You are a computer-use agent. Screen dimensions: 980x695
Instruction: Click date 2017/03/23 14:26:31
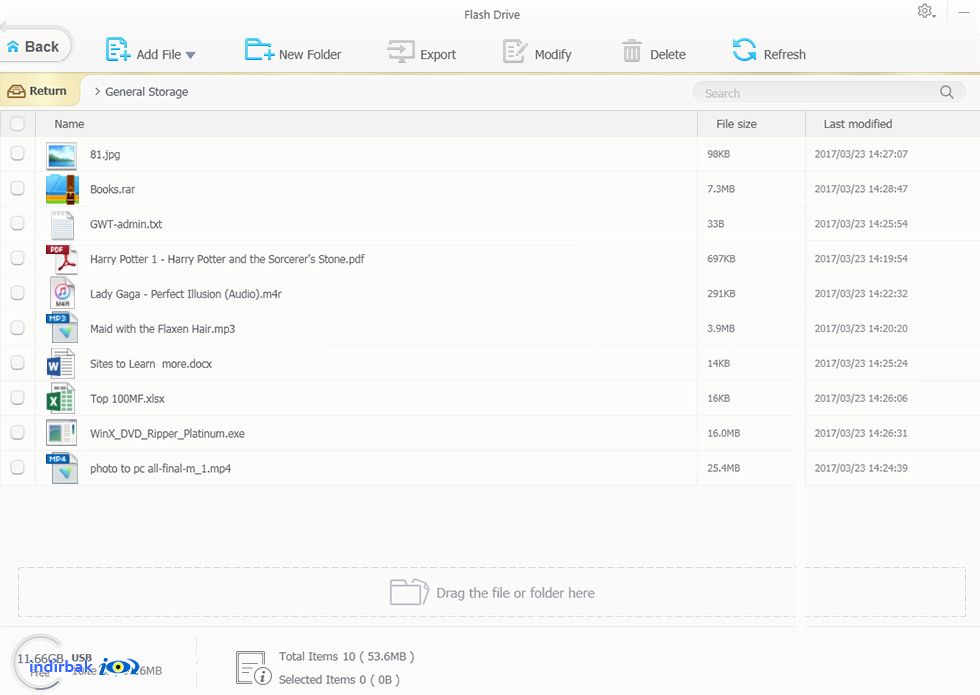click(x=861, y=433)
